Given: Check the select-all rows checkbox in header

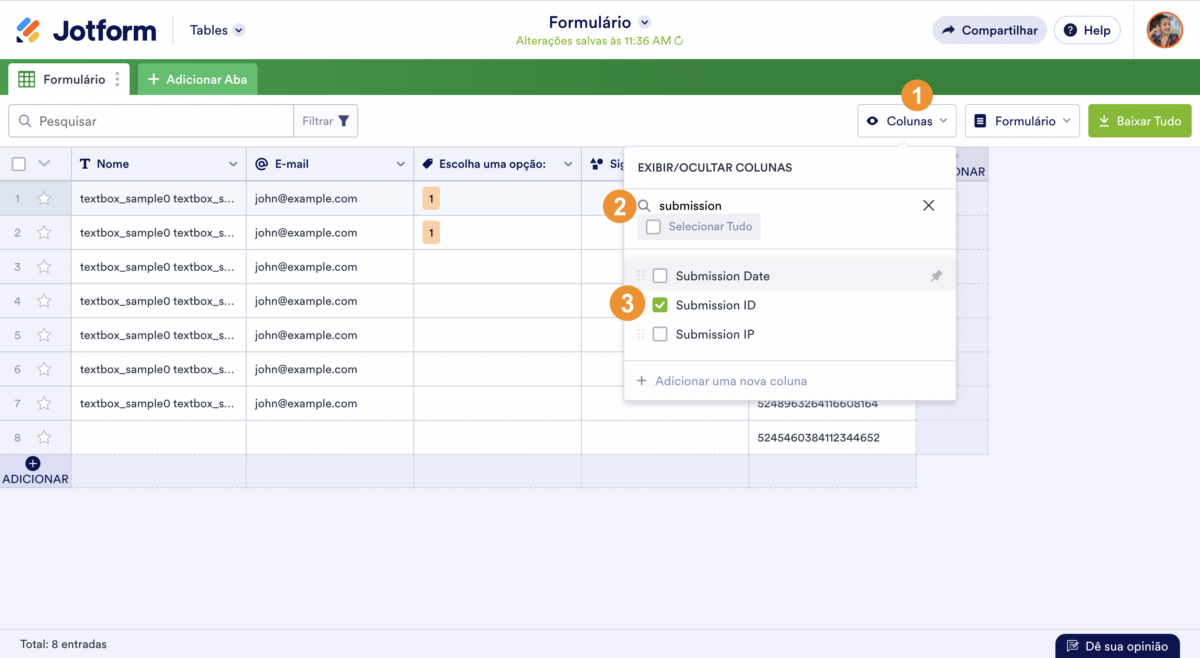Looking at the screenshot, I should [19, 164].
